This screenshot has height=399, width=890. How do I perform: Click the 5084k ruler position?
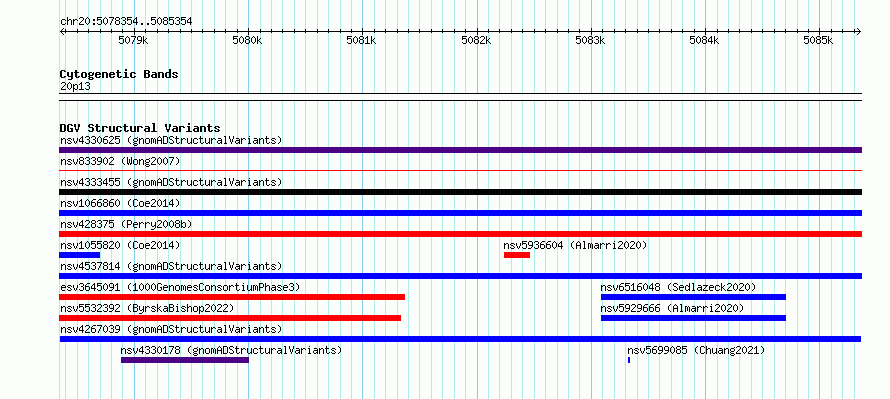click(x=704, y=40)
